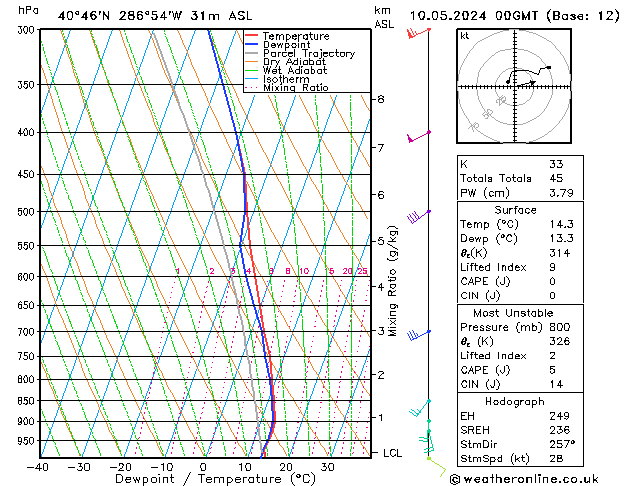Click the -40 temperature axis label

point(38,467)
